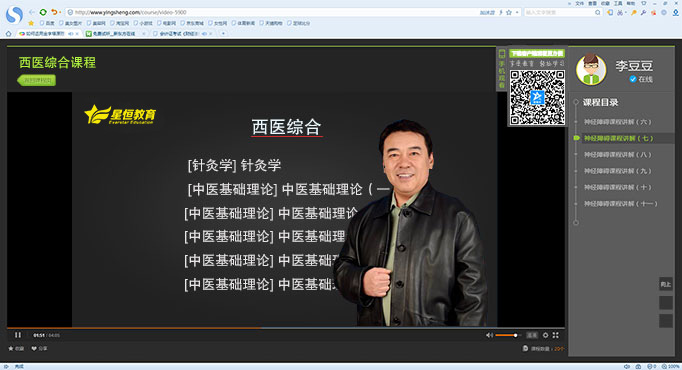Click the yellow tag extension icon
The width and height of the screenshot is (682, 370).
point(610,13)
